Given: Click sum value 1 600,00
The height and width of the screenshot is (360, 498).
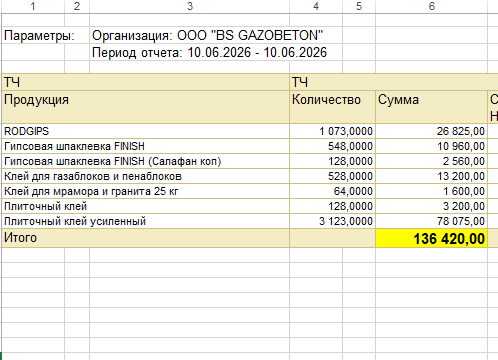Looking at the screenshot, I should tap(432, 191).
